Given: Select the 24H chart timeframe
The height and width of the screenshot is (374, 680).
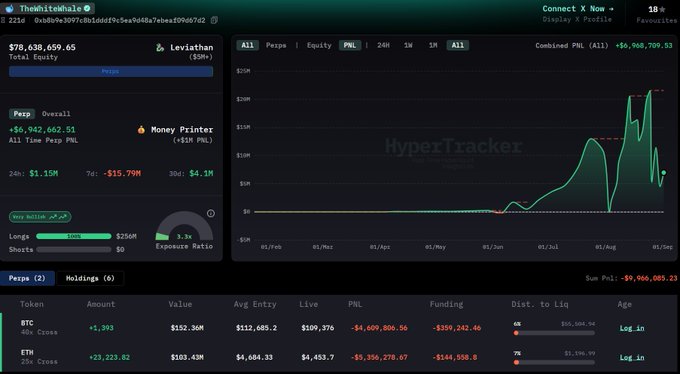Looking at the screenshot, I should point(383,45).
